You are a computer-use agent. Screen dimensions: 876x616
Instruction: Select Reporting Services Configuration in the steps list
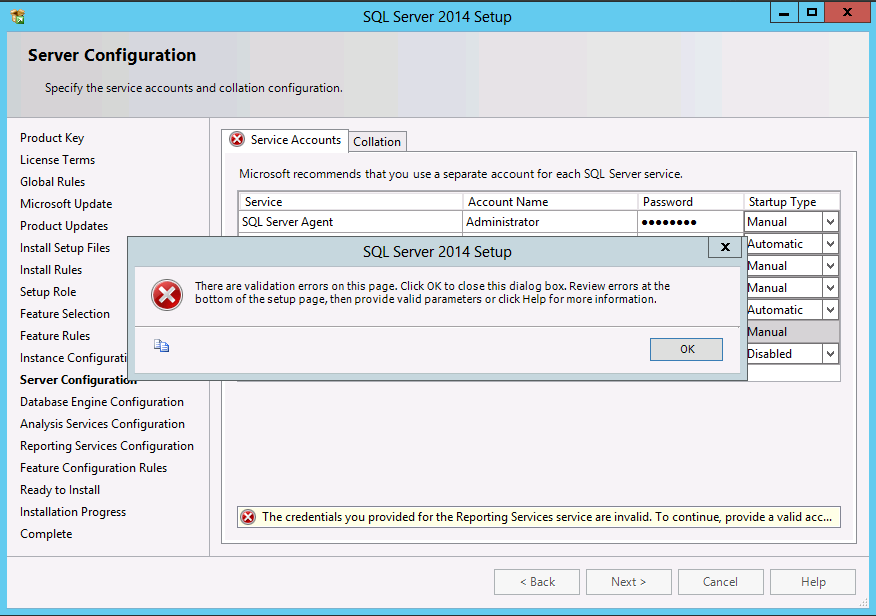tap(107, 446)
